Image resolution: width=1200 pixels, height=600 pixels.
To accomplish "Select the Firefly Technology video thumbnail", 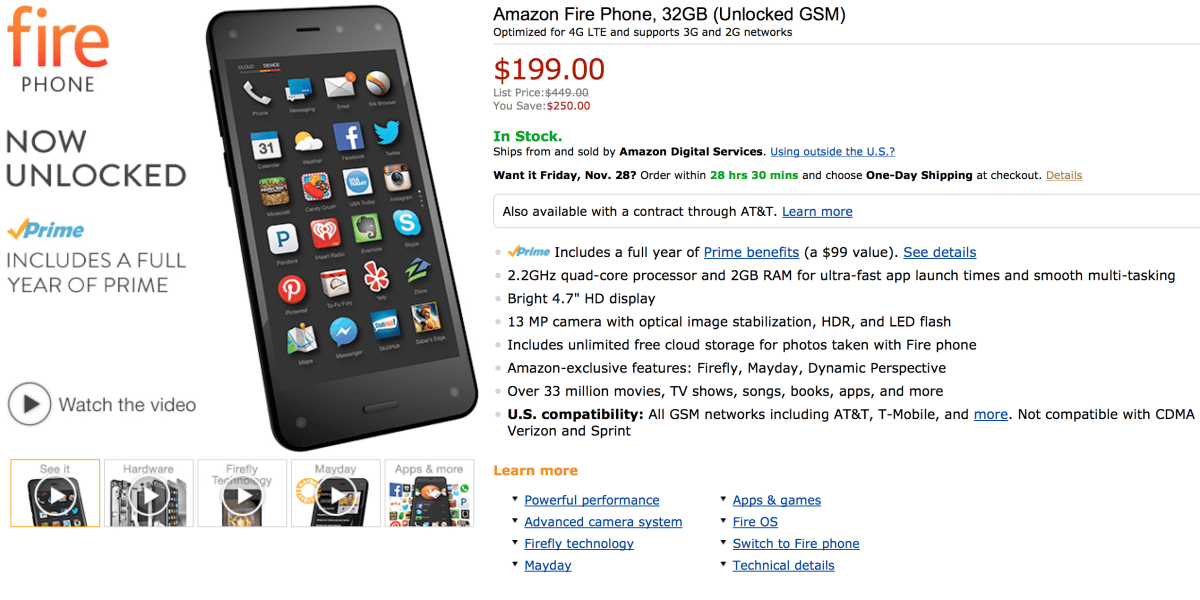I will click(242, 493).
